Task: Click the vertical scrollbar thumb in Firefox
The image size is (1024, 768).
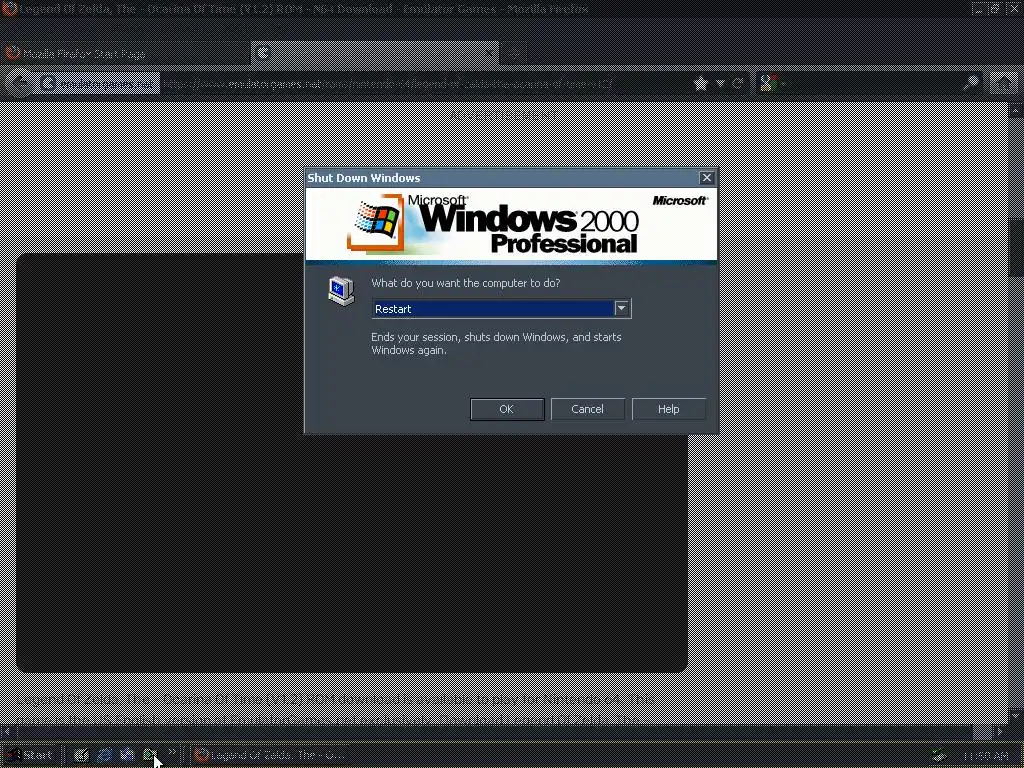Action: (1016, 248)
